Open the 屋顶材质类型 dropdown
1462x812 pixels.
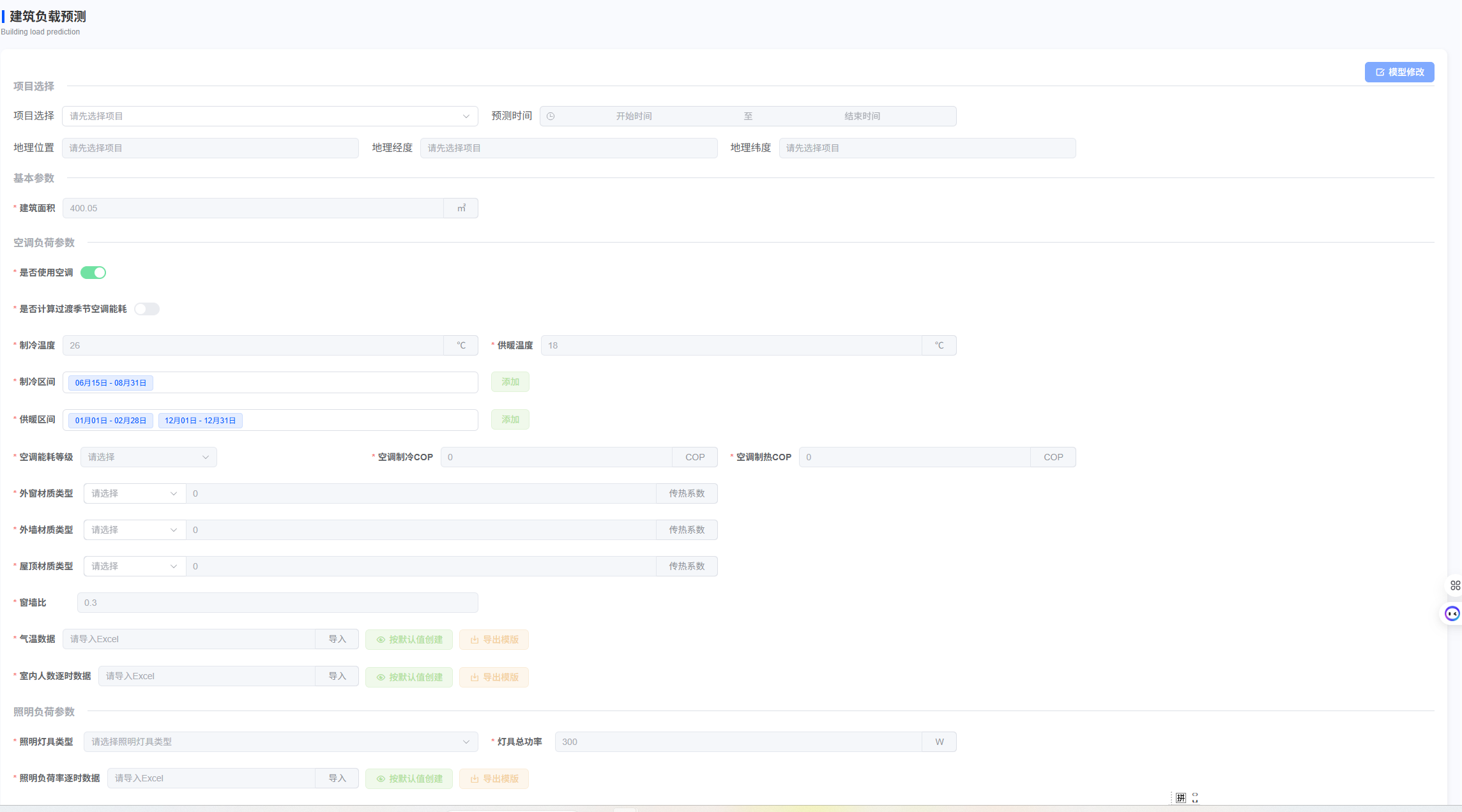tap(135, 566)
